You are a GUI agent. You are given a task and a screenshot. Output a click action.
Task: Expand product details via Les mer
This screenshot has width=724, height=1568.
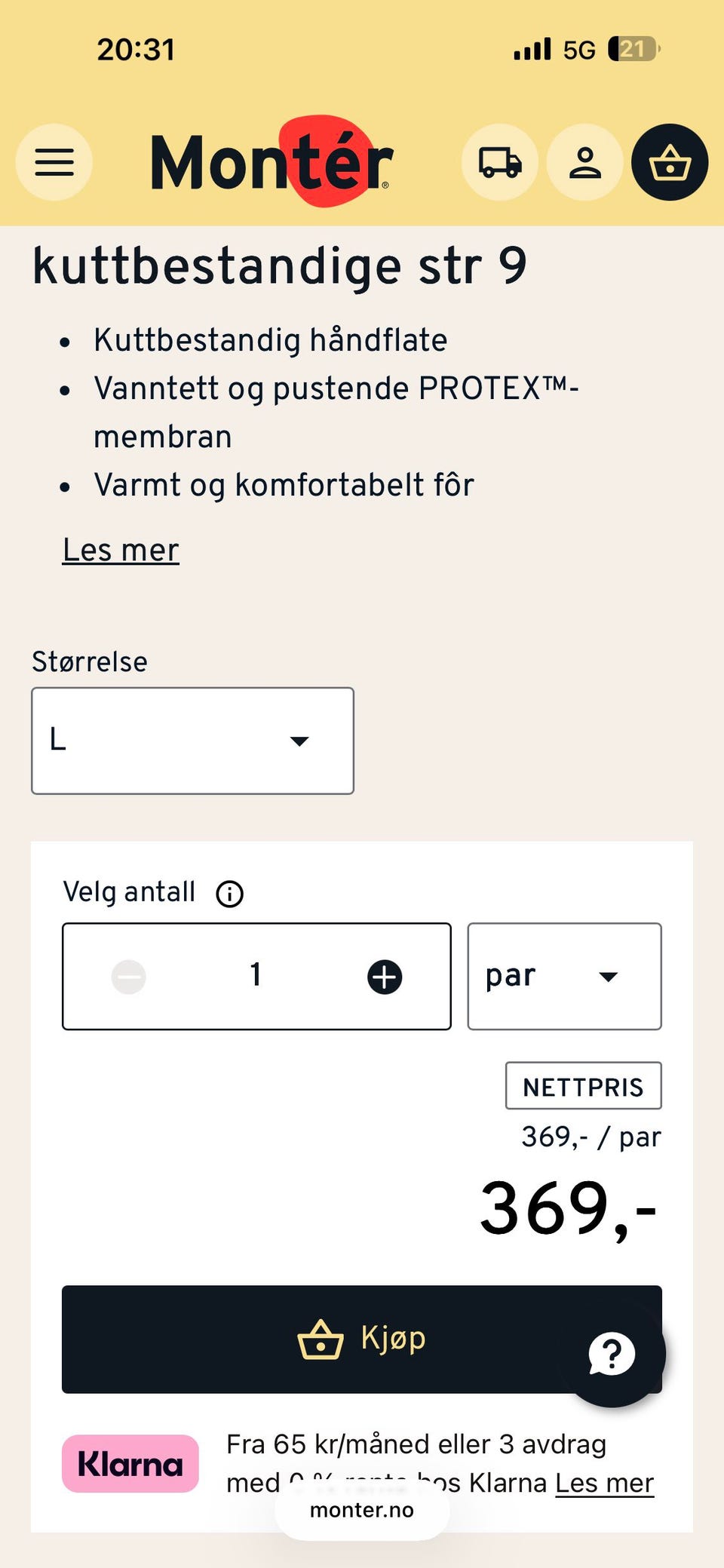pyautogui.click(x=120, y=550)
